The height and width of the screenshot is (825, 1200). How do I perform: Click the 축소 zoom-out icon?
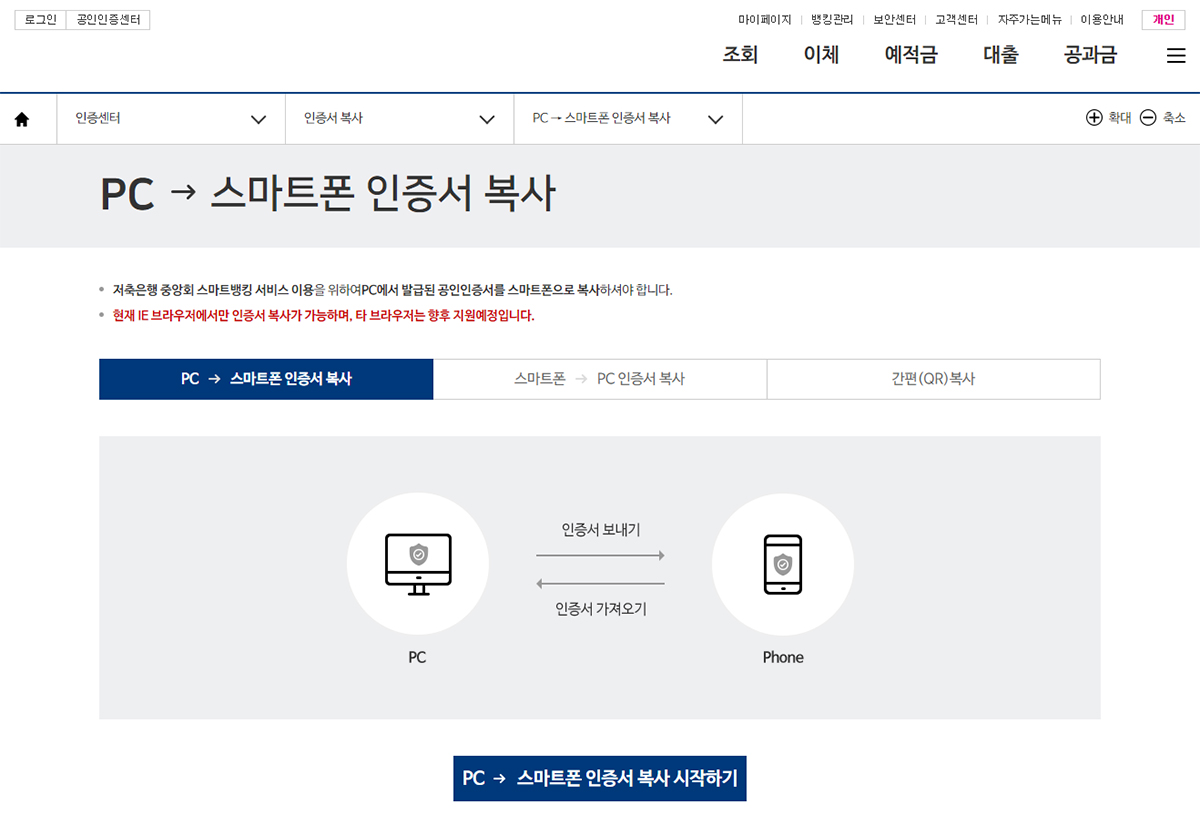[x=1148, y=117]
